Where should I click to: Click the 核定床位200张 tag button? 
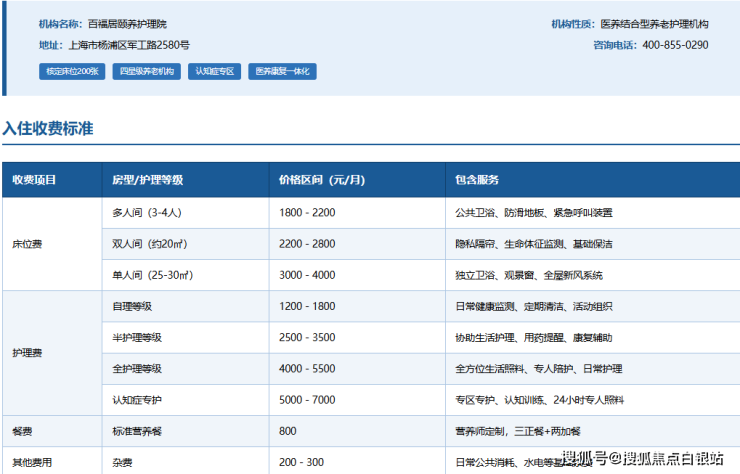tap(72, 71)
